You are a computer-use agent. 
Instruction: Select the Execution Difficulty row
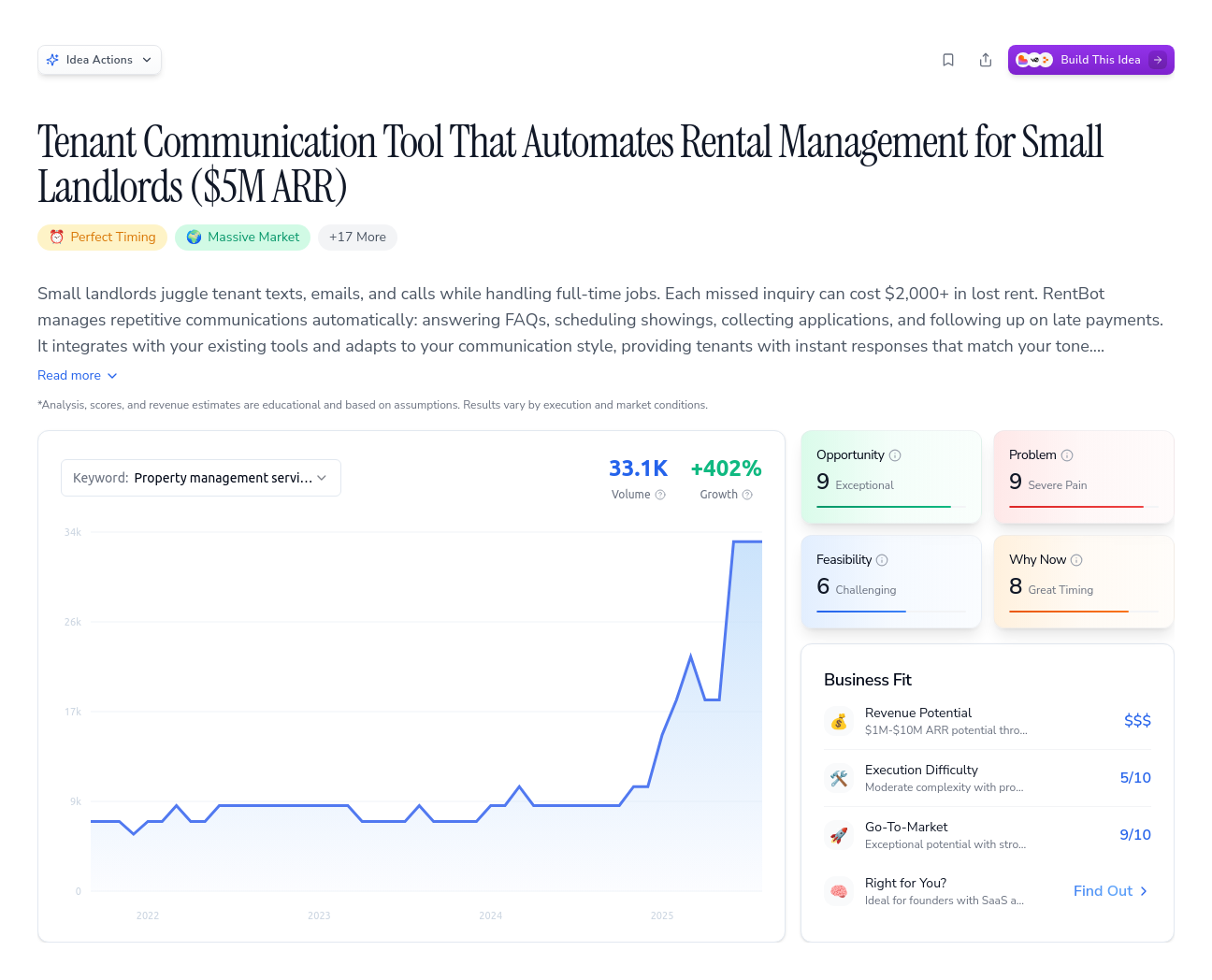pyautogui.click(x=987, y=778)
